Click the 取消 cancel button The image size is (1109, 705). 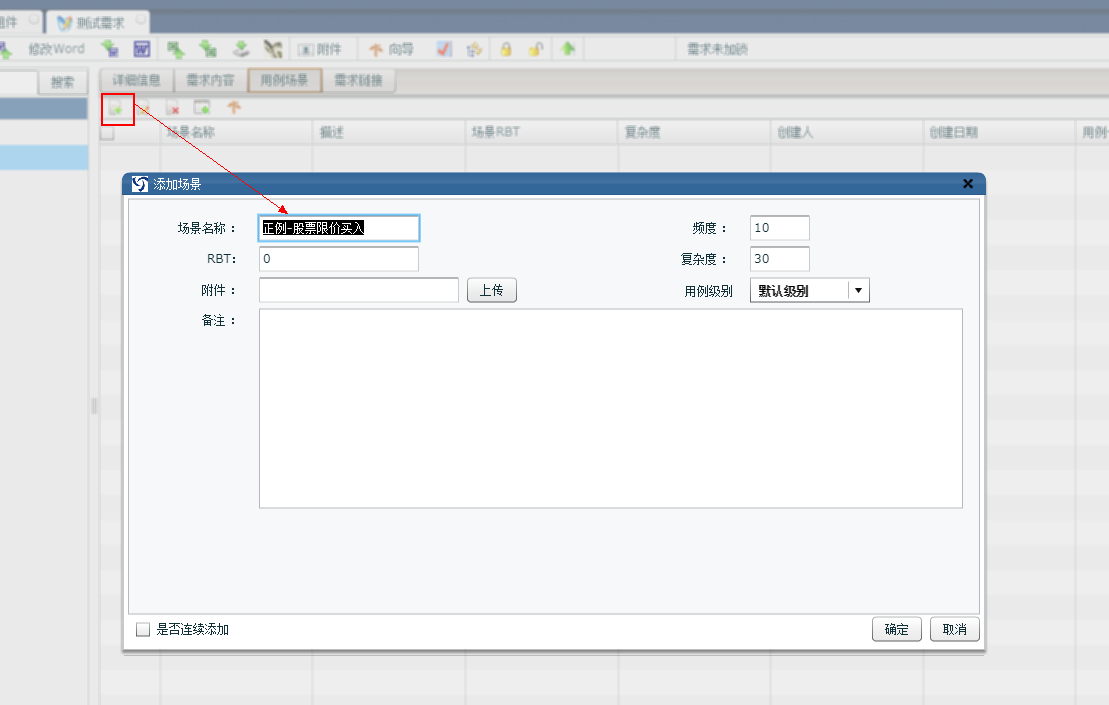[954, 629]
